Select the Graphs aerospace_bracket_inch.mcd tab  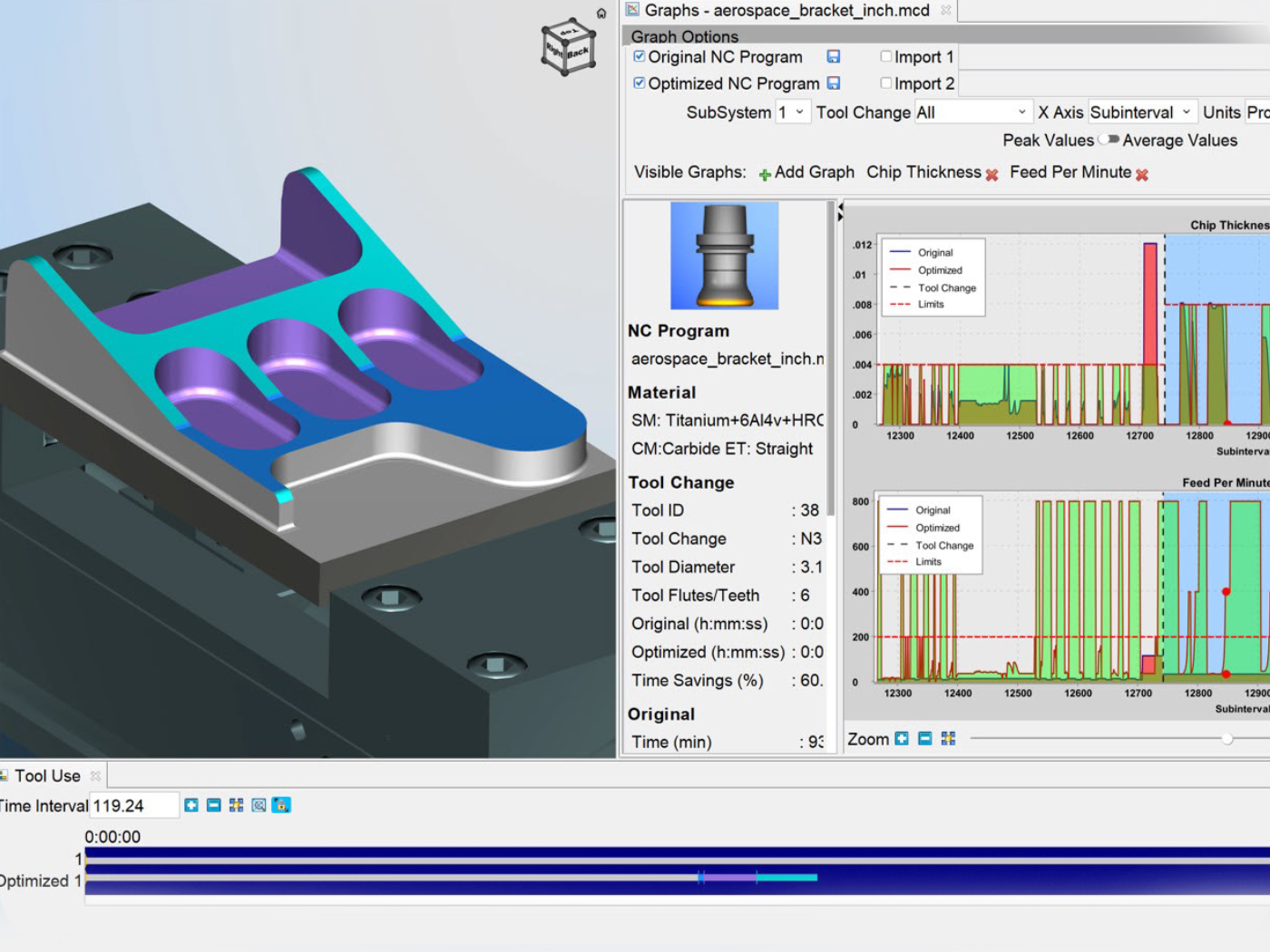click(x=786, y=11)
